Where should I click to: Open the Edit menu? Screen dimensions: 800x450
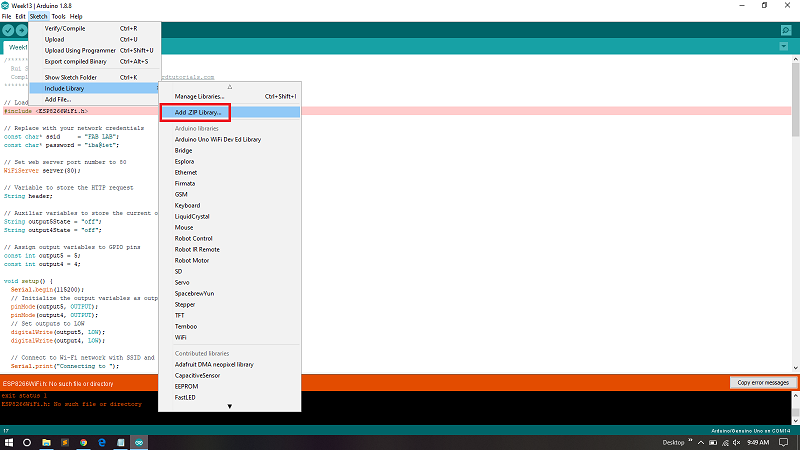(20, 16)
